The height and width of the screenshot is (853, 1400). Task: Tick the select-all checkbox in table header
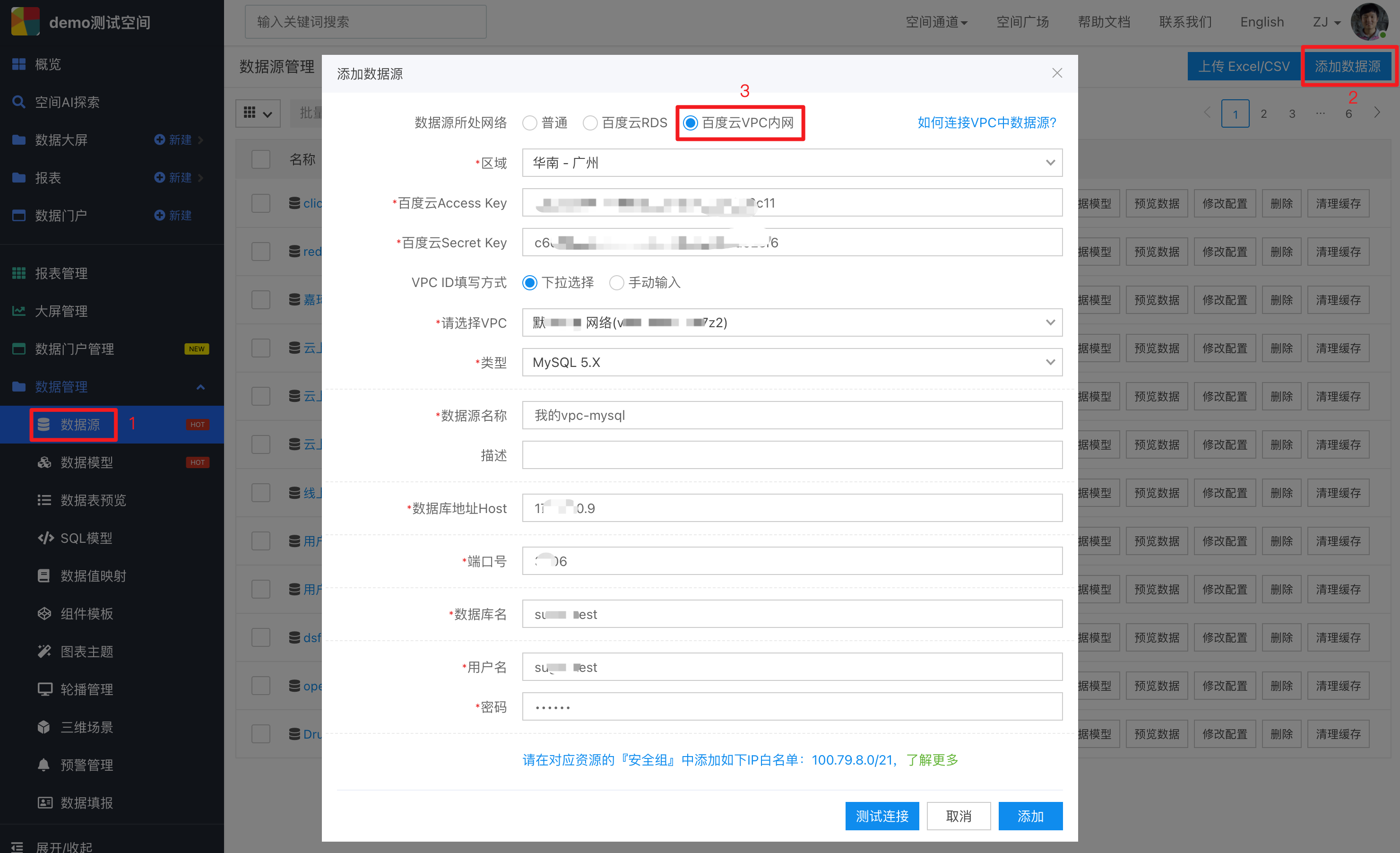click(x=261, y=159)
